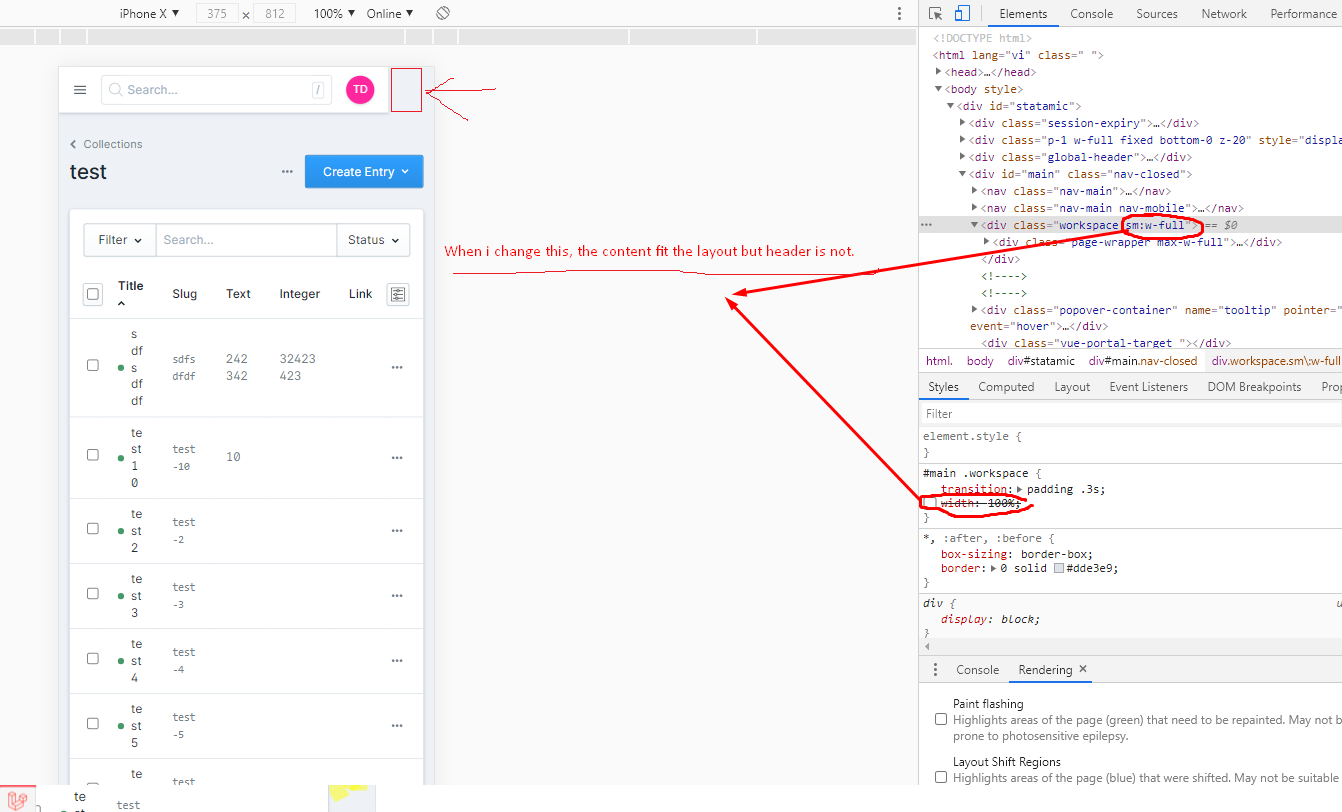Image resolution: width=1342 pixels, height=812 pixels.
Task: Expand the head element in DOM tree
Action: pos(938,72)
